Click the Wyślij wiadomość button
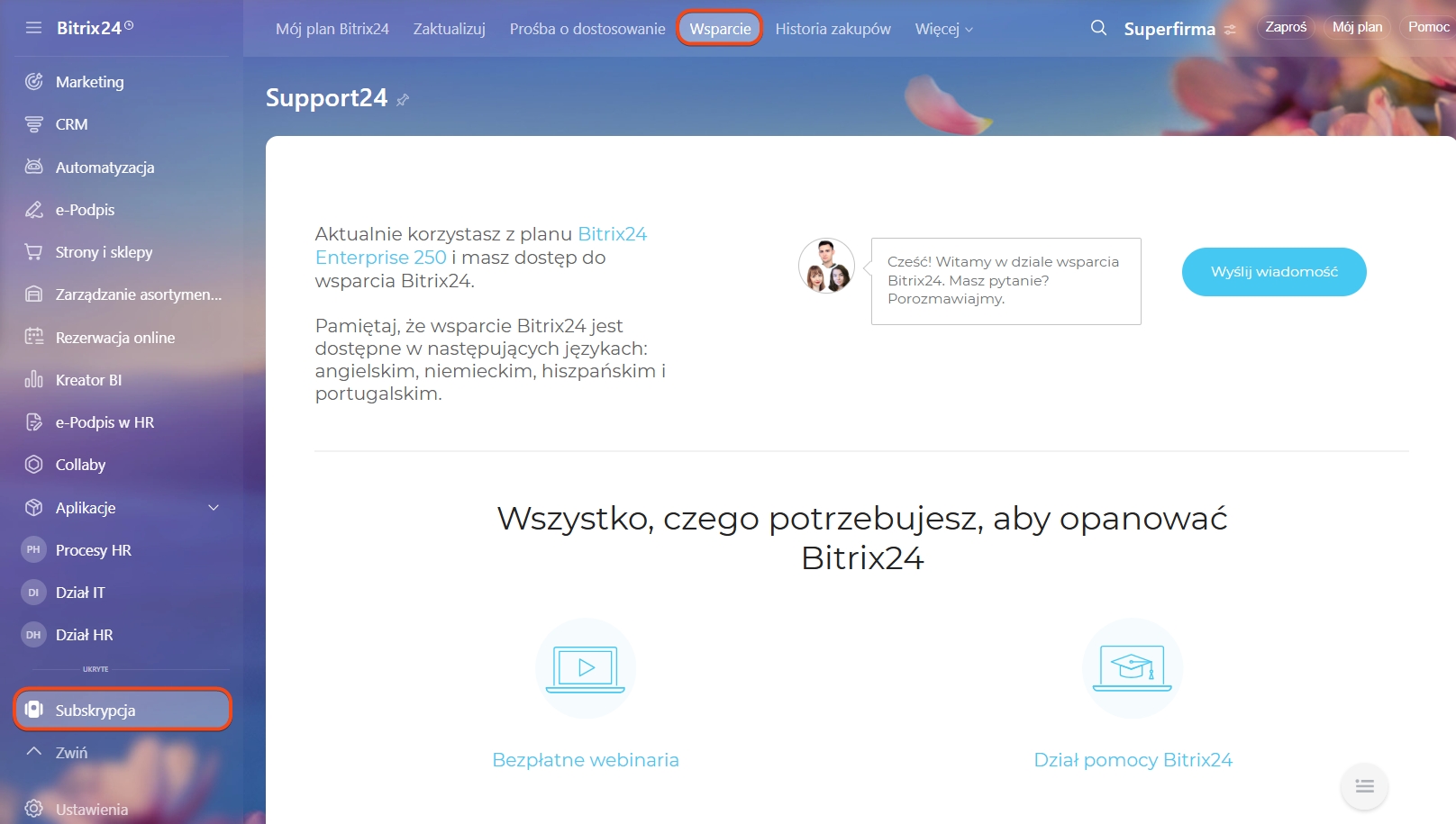 tap(1274, 272)
